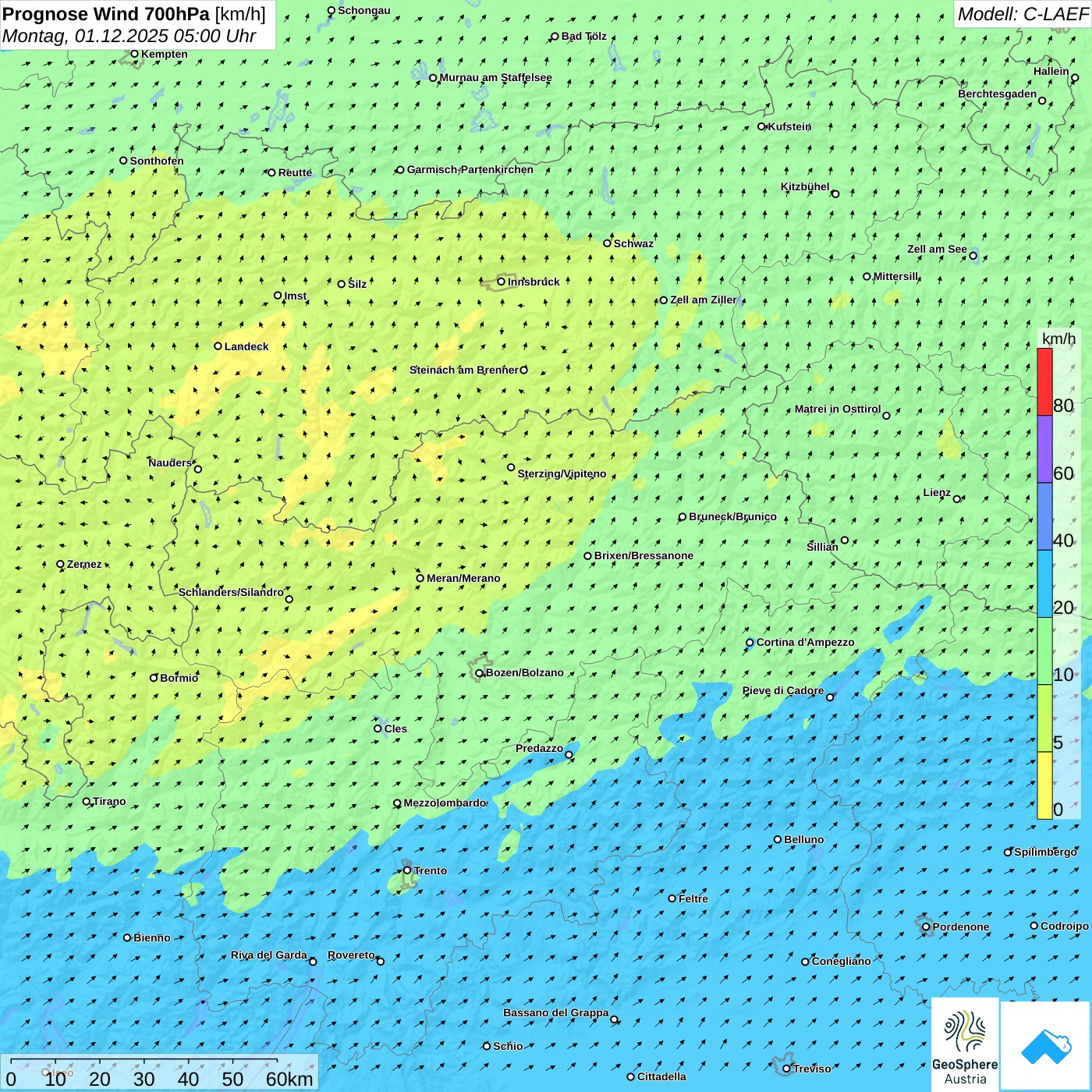Click the Modell: C-LAEF label
The width and height of the screenshot is (1092, 1092).
point(1022,14)
